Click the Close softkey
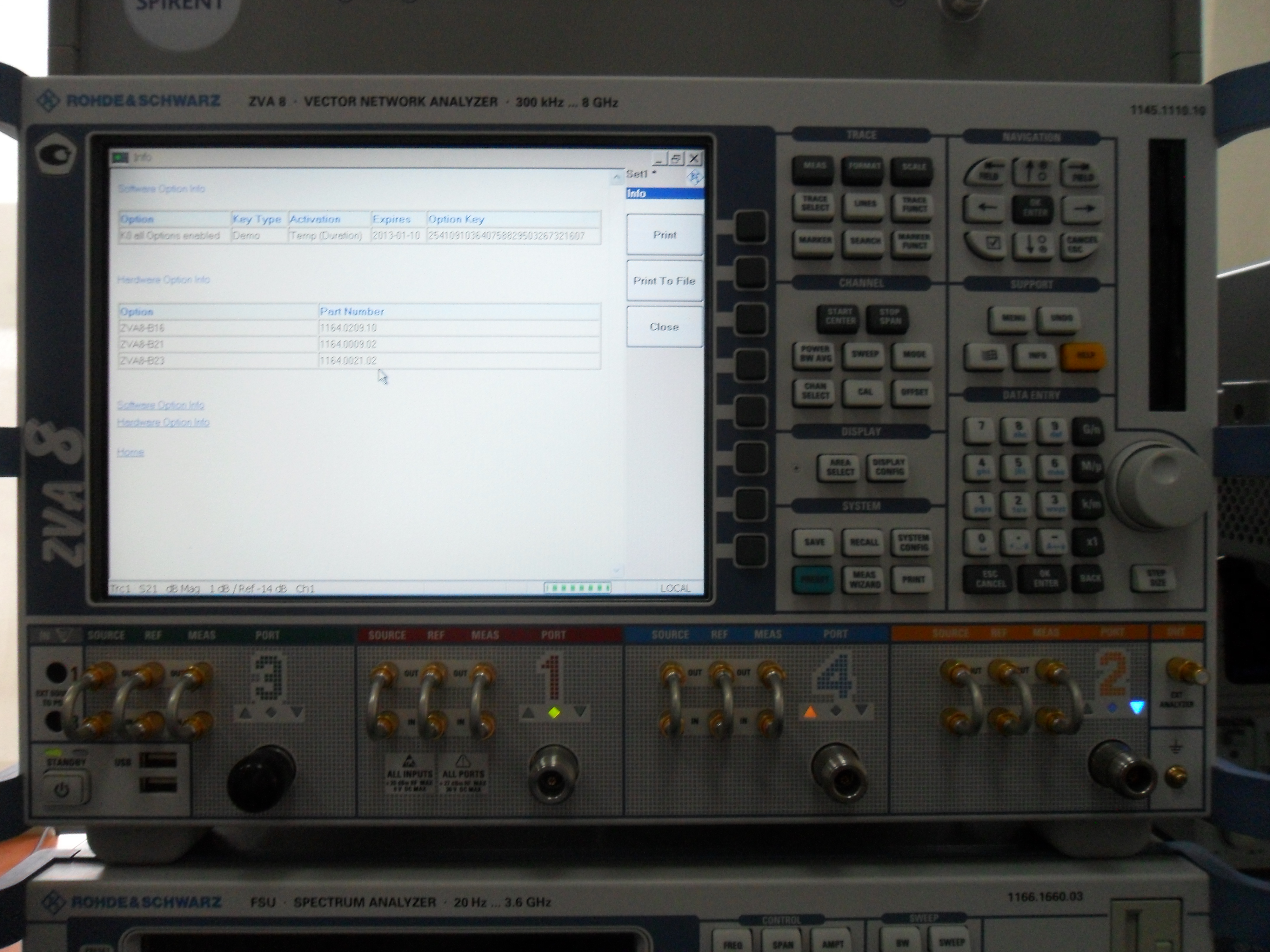 pos(664,327)
